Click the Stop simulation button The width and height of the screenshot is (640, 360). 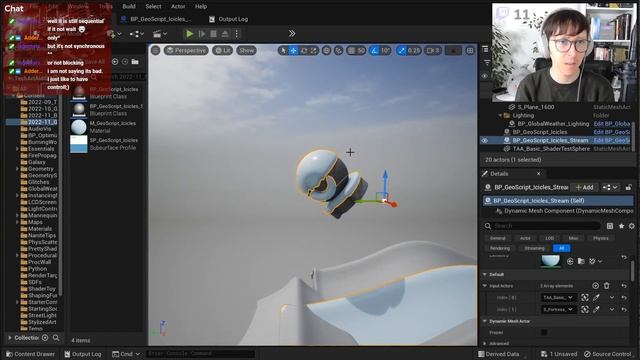pyautogui.click(x=213, y=34)
